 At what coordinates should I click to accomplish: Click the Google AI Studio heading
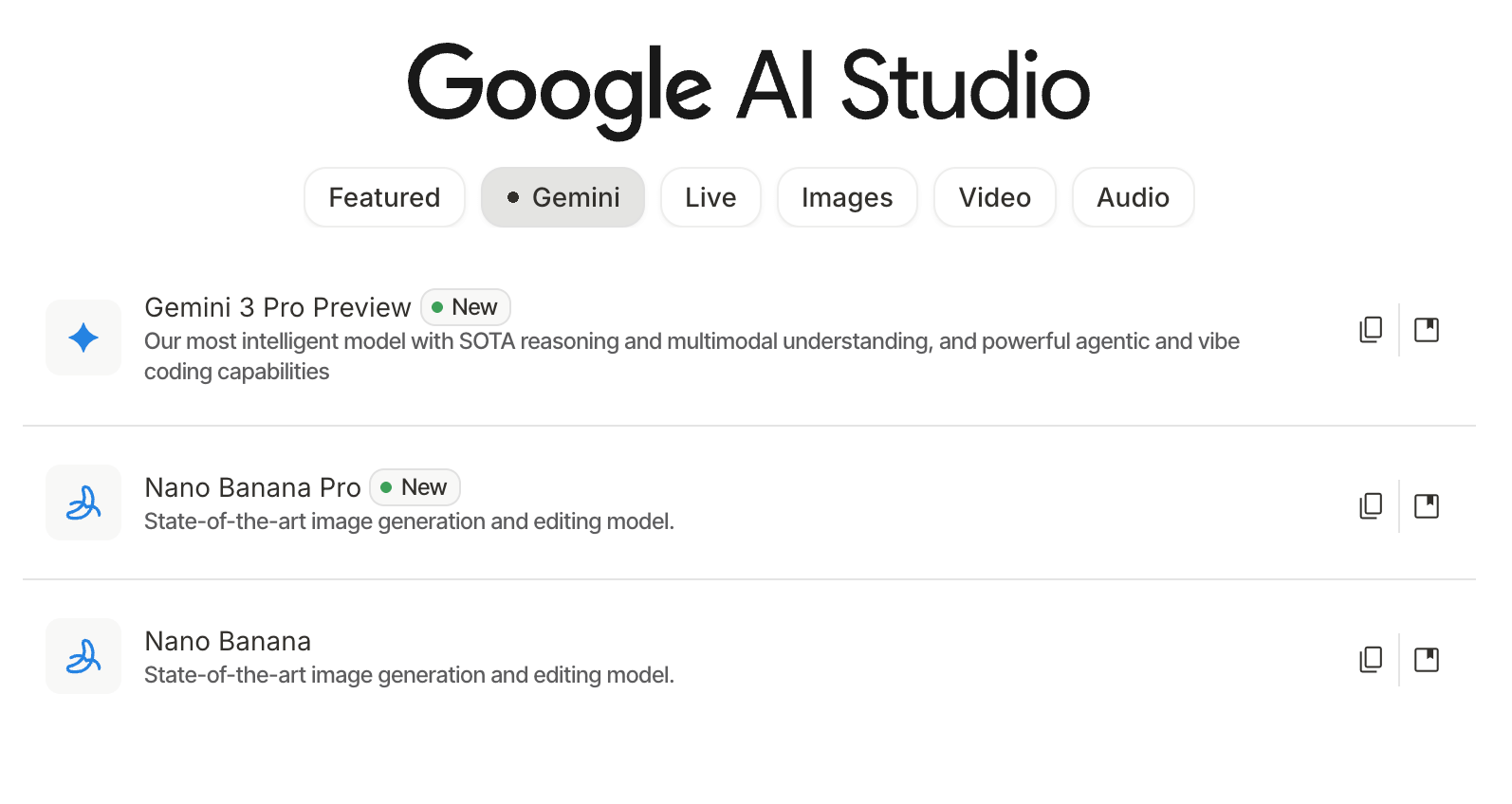click(748, 87)
